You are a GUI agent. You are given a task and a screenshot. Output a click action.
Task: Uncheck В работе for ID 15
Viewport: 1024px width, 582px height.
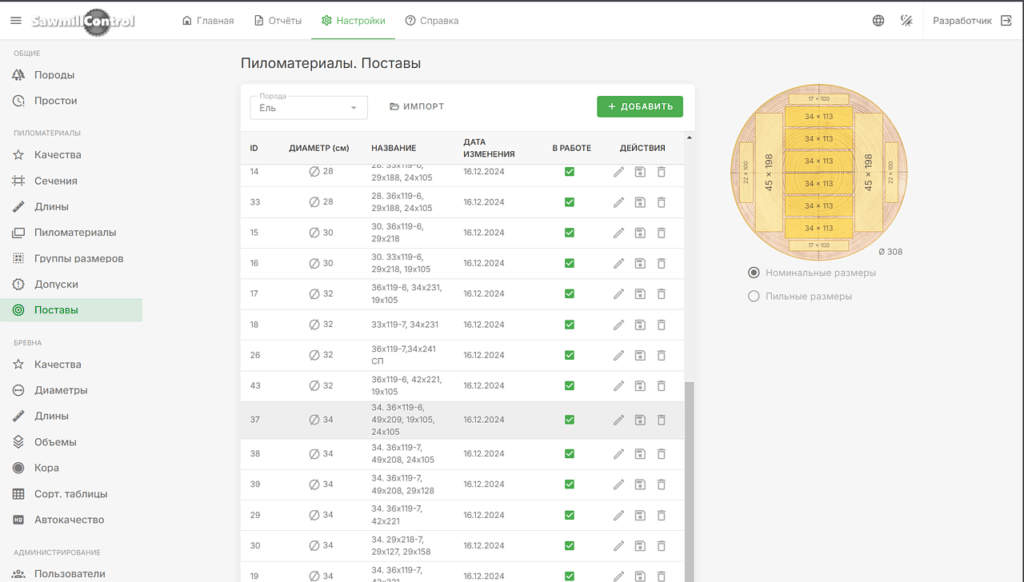pos(569,233)
